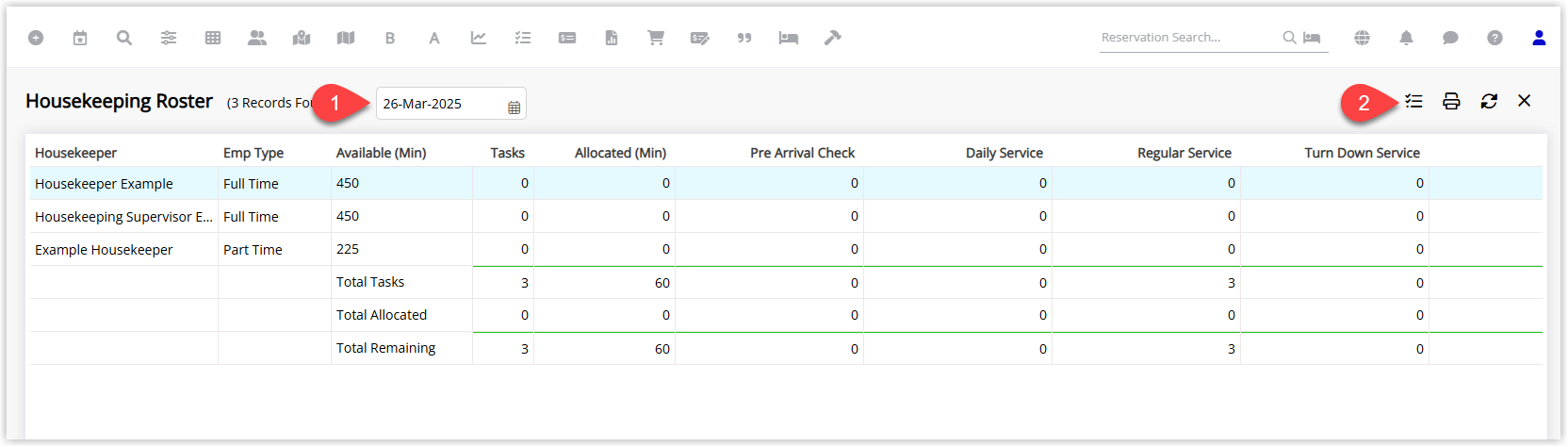Click in the Reservation Search box
The image size is (1568, 447).
pyautogui.click(x=1189, y=38)
